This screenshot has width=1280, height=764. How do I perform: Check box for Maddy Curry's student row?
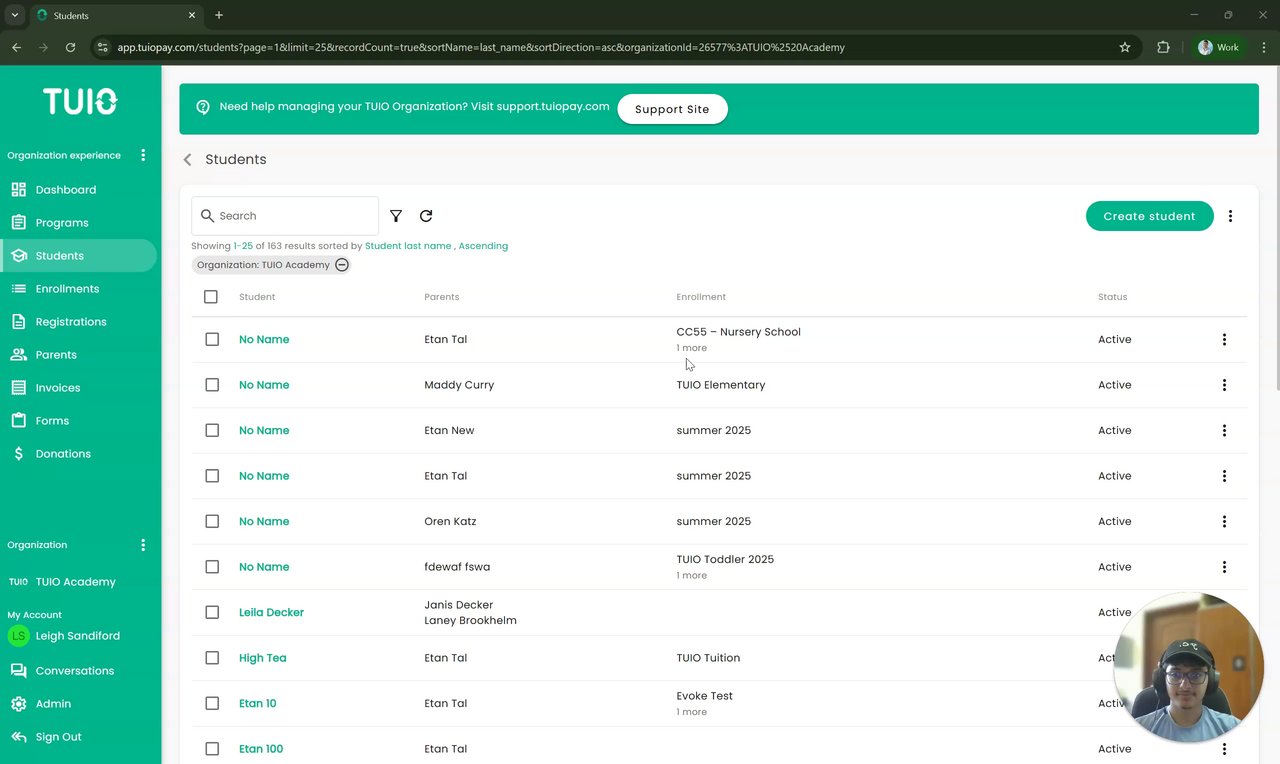[x=212, y=385]
